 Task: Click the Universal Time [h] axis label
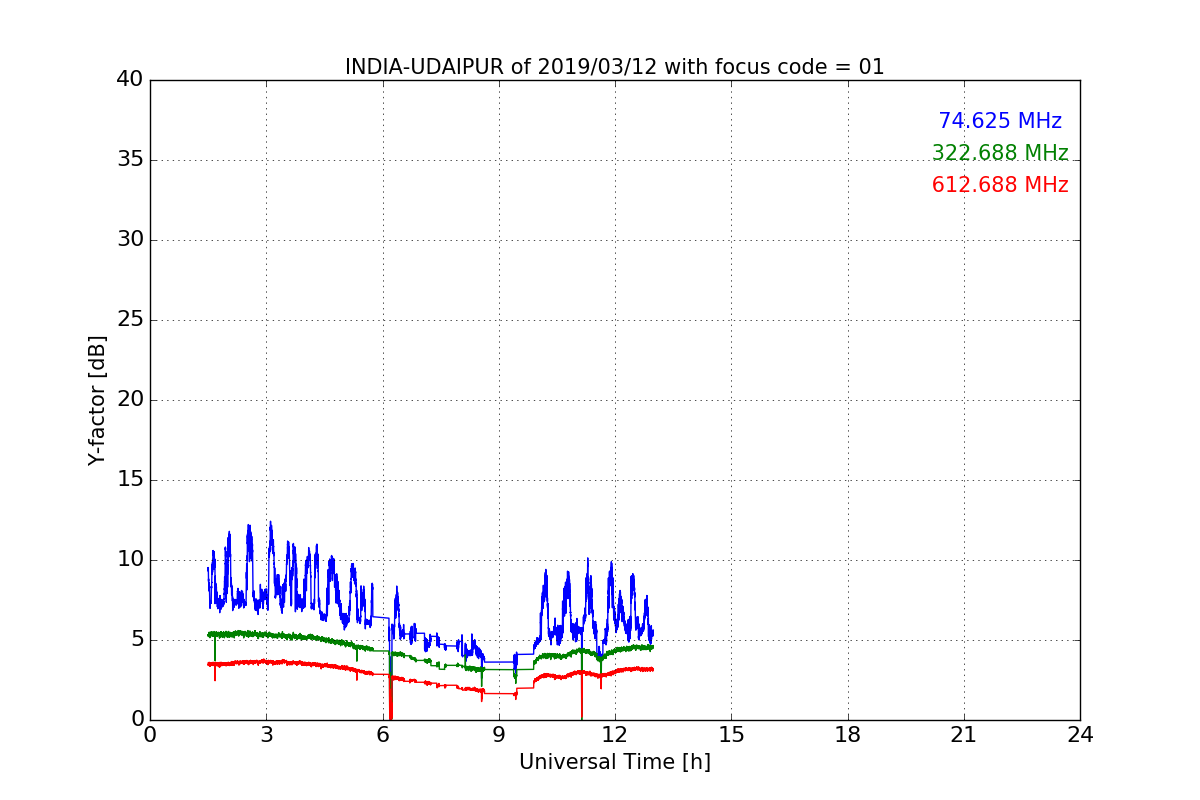click(614, 762)
